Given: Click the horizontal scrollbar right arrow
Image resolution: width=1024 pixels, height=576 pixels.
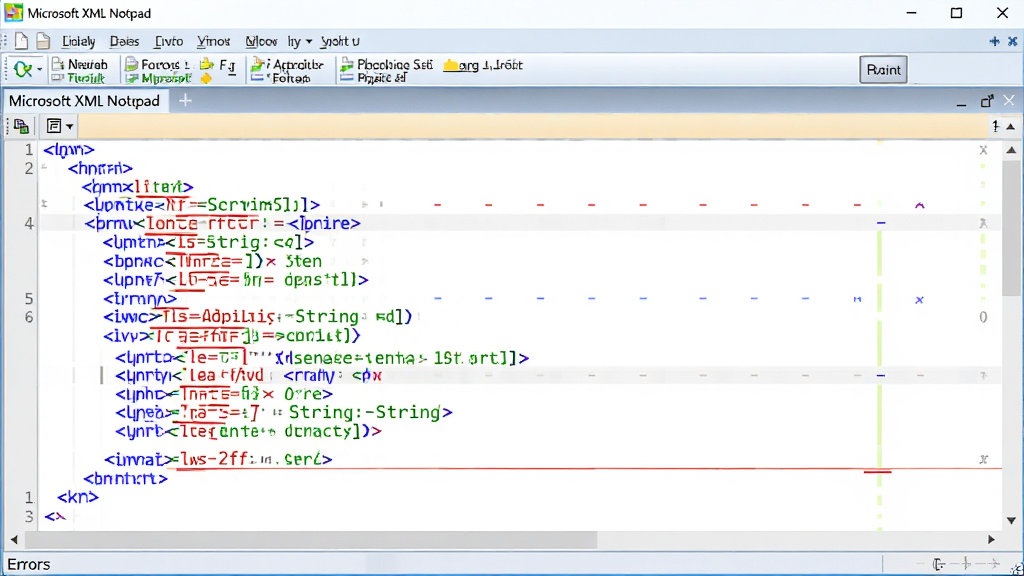Looking at the screenshot, I should [x=991, y=539].
